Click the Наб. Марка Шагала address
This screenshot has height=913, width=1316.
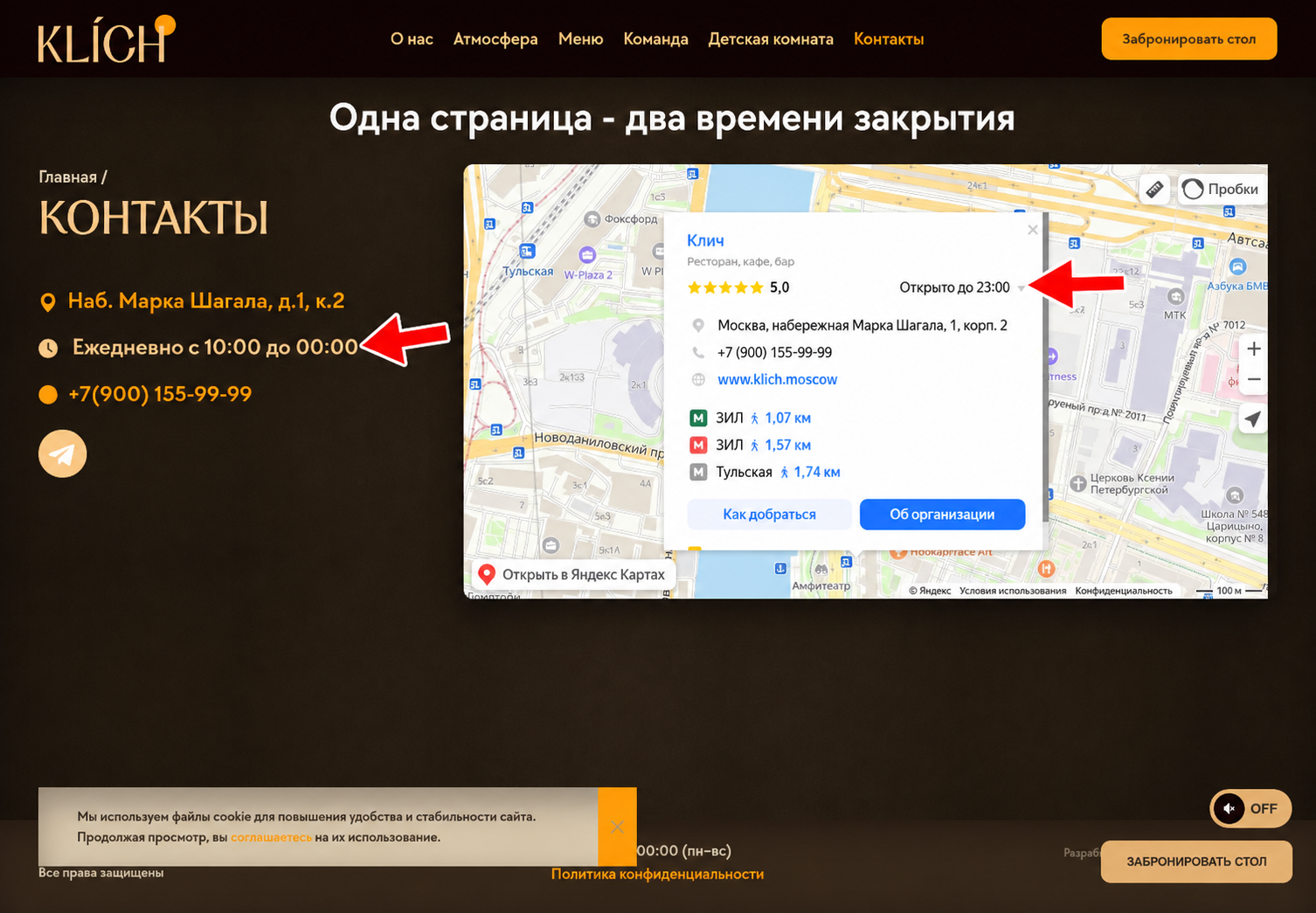tap(206, 301)
